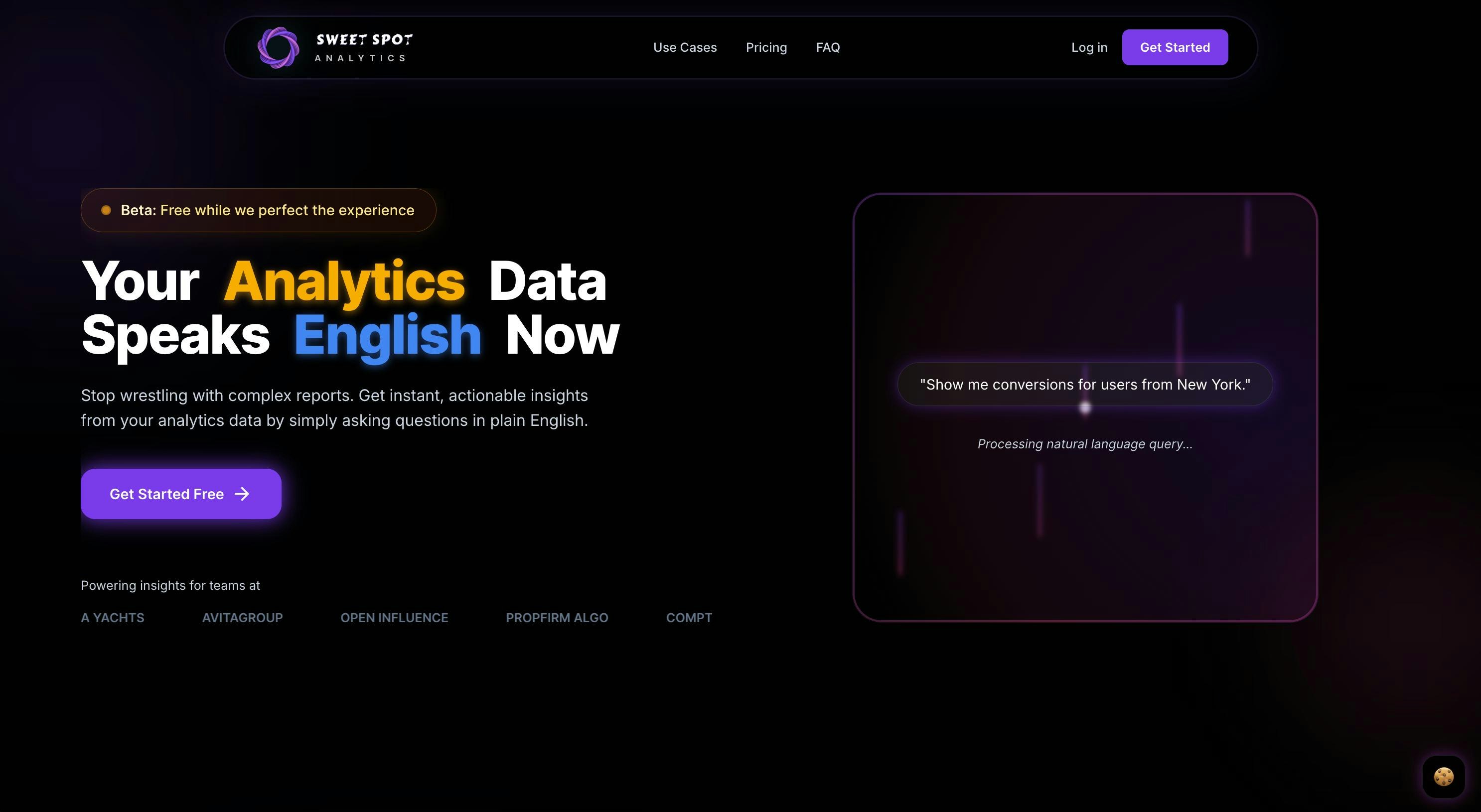
Task: Click the arrow in Get Started Free
Action: [242, 494]
